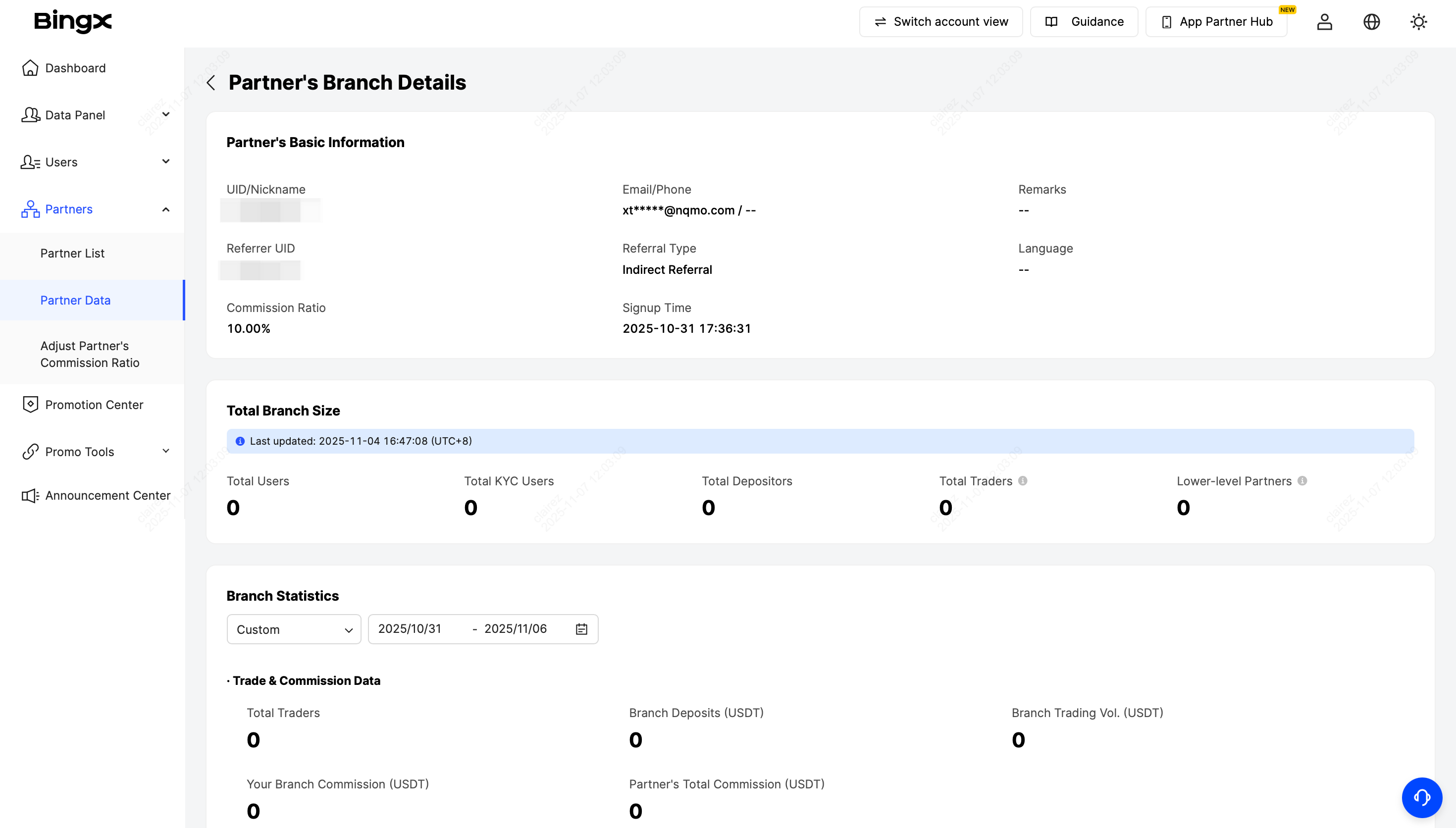The width and height of the screenshot is (1456, 828).
Task: Select Adjust Partner's Commission Ratio
Action: click(x=90, y=354)
